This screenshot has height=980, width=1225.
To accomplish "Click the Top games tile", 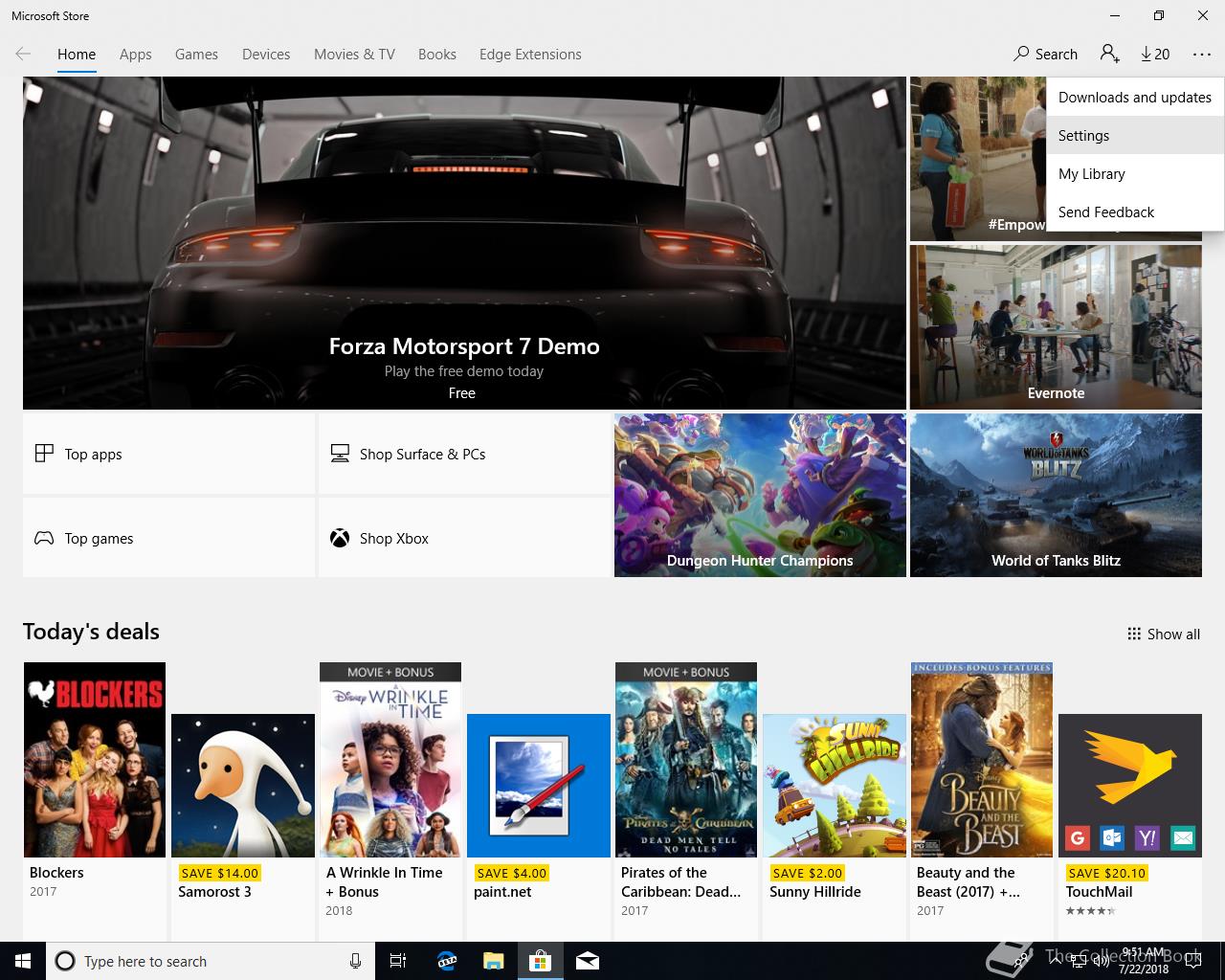I will (168, 538).
